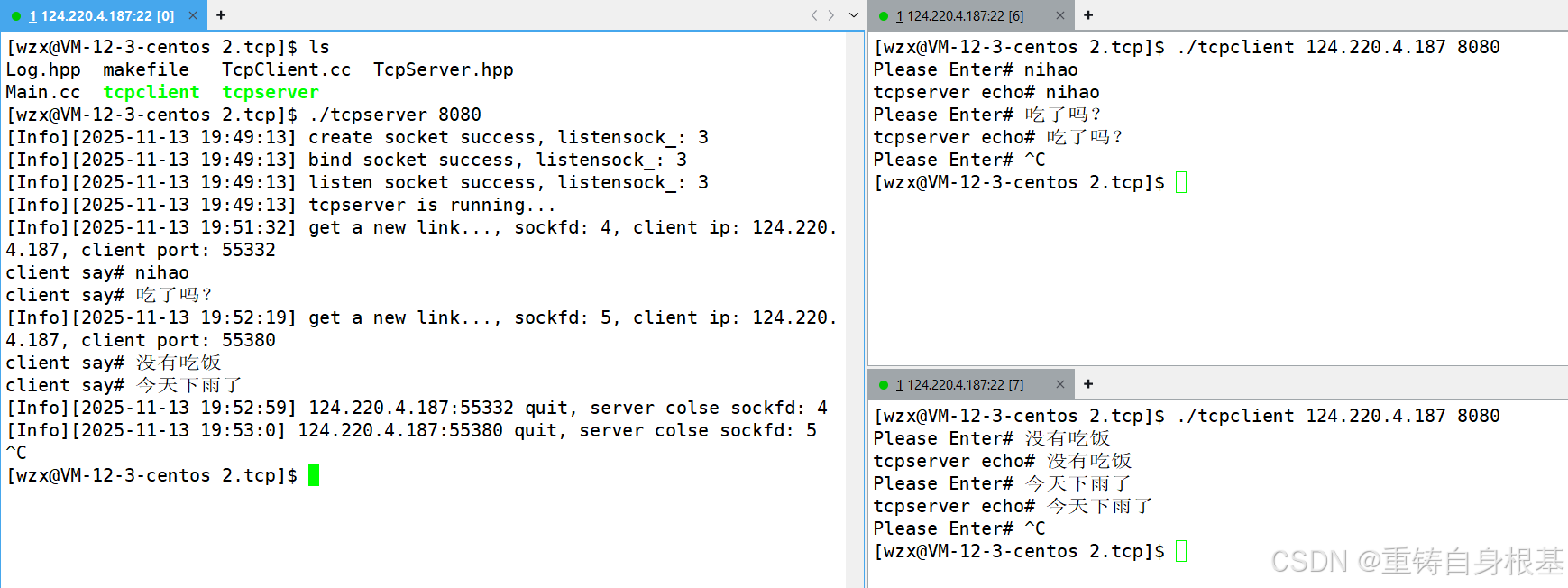The width and height of the screenshot is (1568, 588).
Task: Add new tab in top-right pane
Action: point(1088,15)
